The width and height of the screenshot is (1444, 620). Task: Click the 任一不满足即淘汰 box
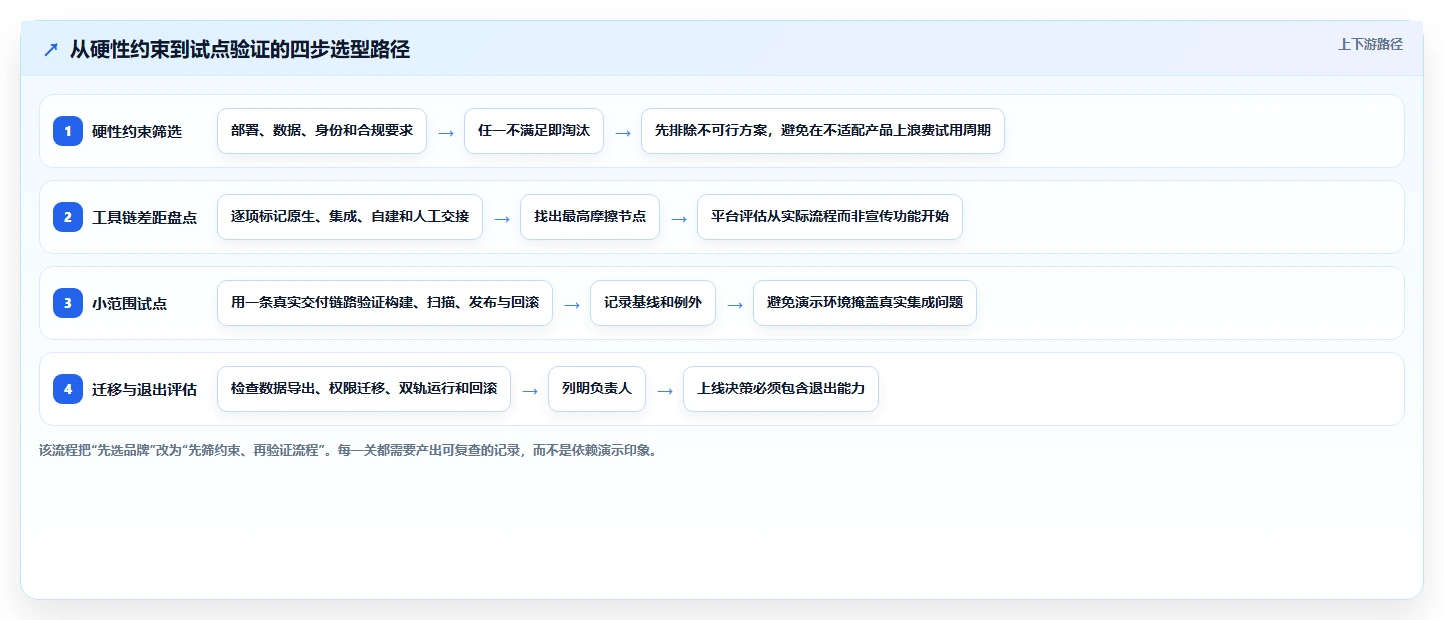tap(534, 131)
